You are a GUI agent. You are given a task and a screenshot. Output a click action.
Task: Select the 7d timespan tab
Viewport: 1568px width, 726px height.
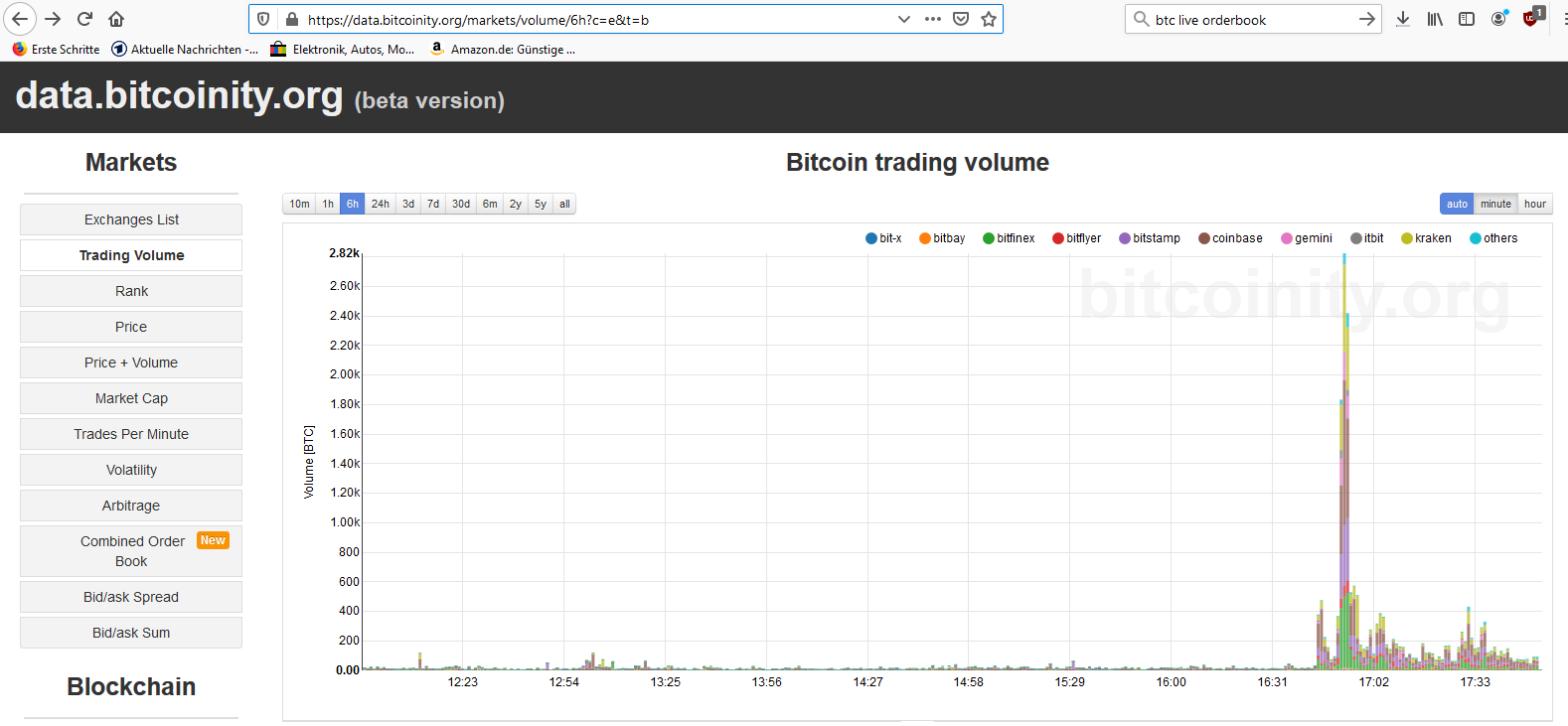433,204
